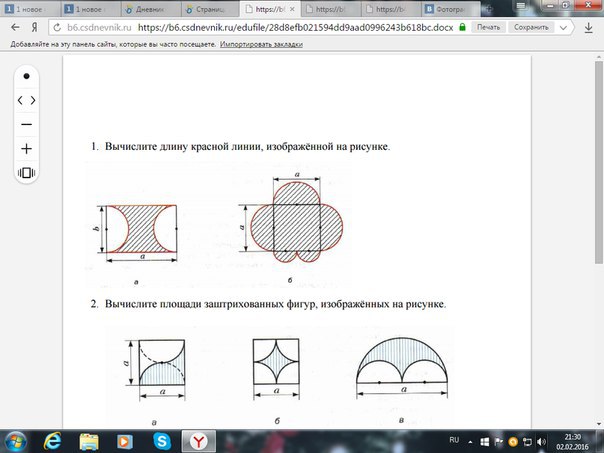604x453 pixels.
Task: Open the clock showing 21:30
Action: tap(572, 442)
